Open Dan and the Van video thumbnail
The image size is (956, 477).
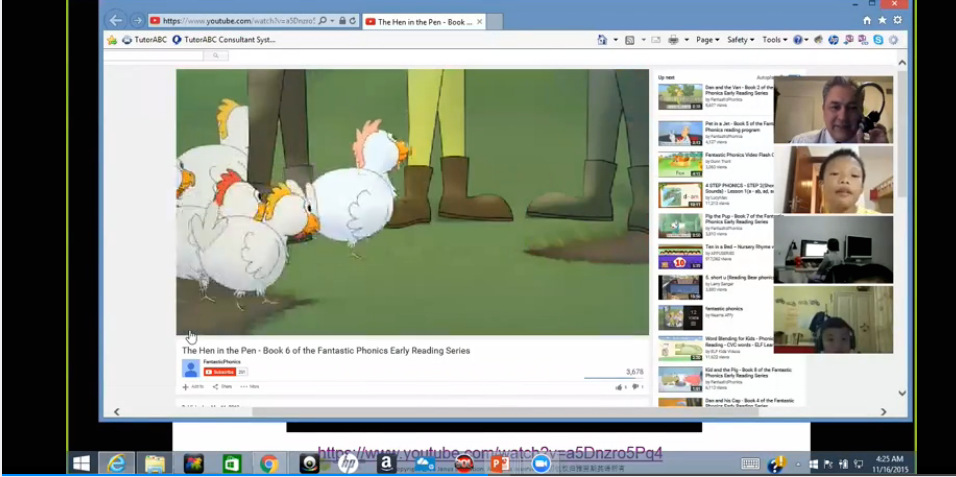click(680, 97)
